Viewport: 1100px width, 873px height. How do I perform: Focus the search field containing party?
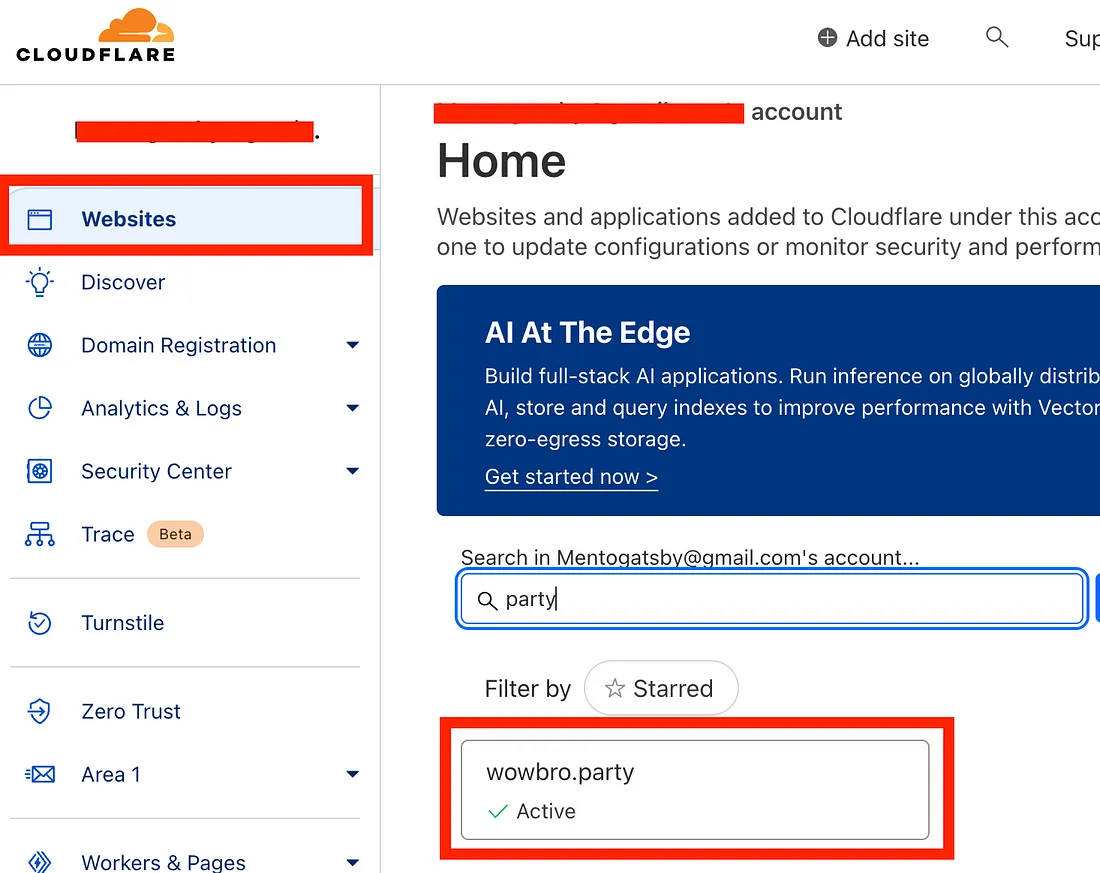point(772,599)
